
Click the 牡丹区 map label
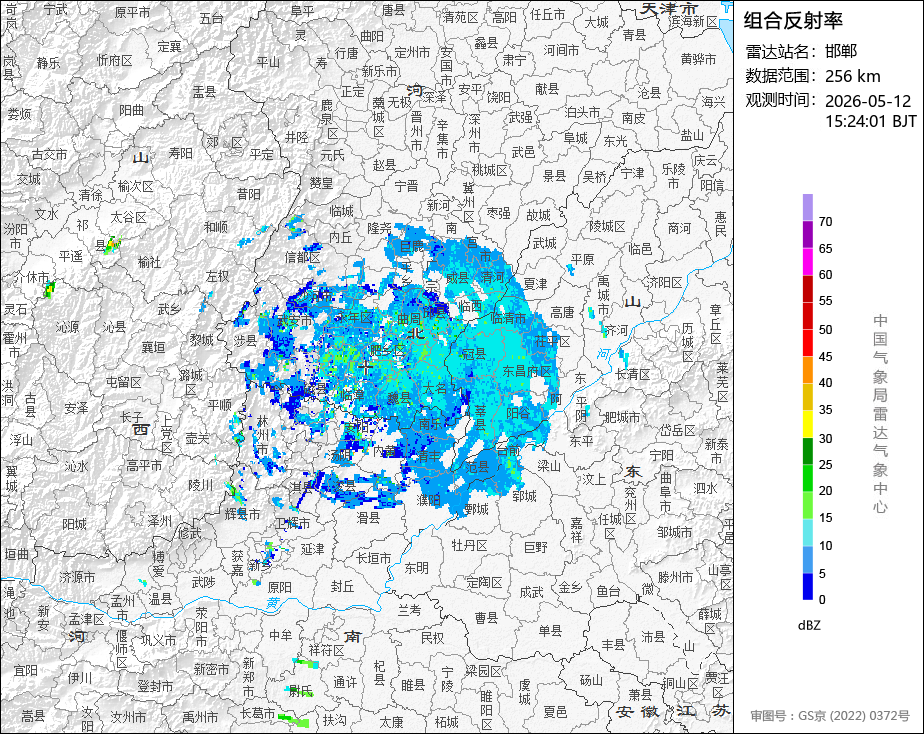pos(470,545)
